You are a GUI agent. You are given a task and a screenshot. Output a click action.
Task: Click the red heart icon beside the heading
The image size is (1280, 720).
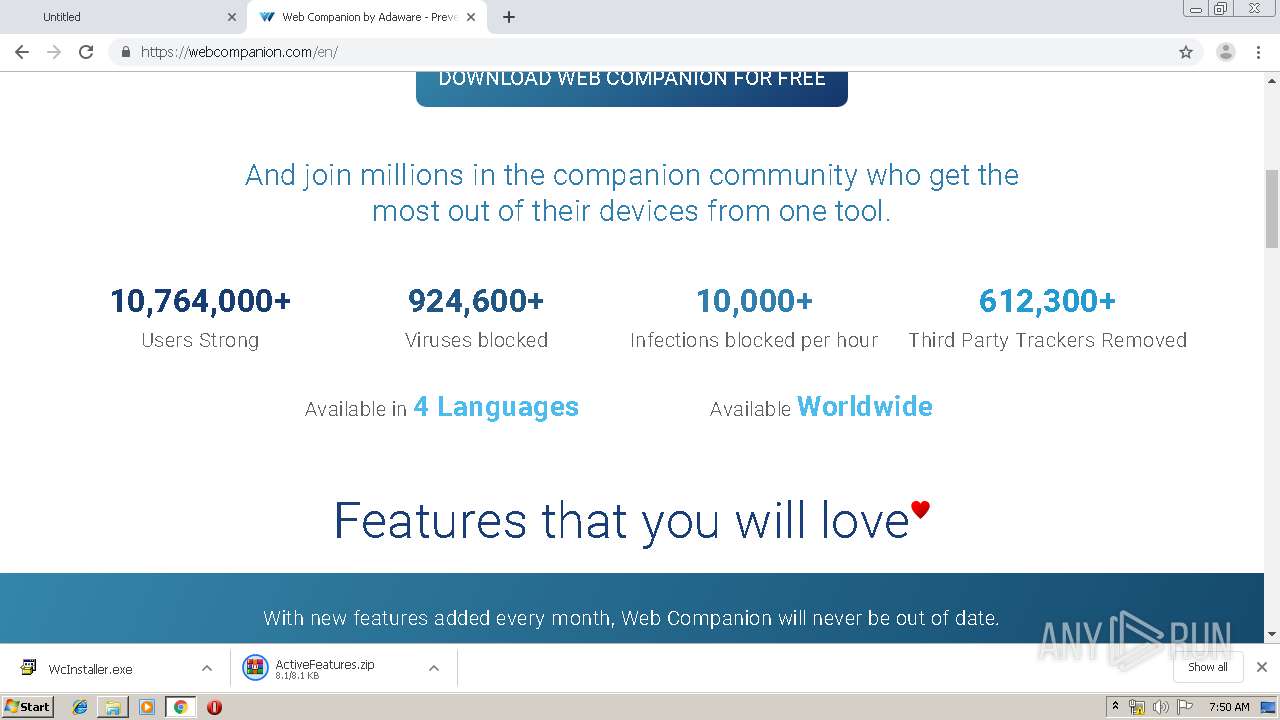pyautogui.click(x=921, y=509)
